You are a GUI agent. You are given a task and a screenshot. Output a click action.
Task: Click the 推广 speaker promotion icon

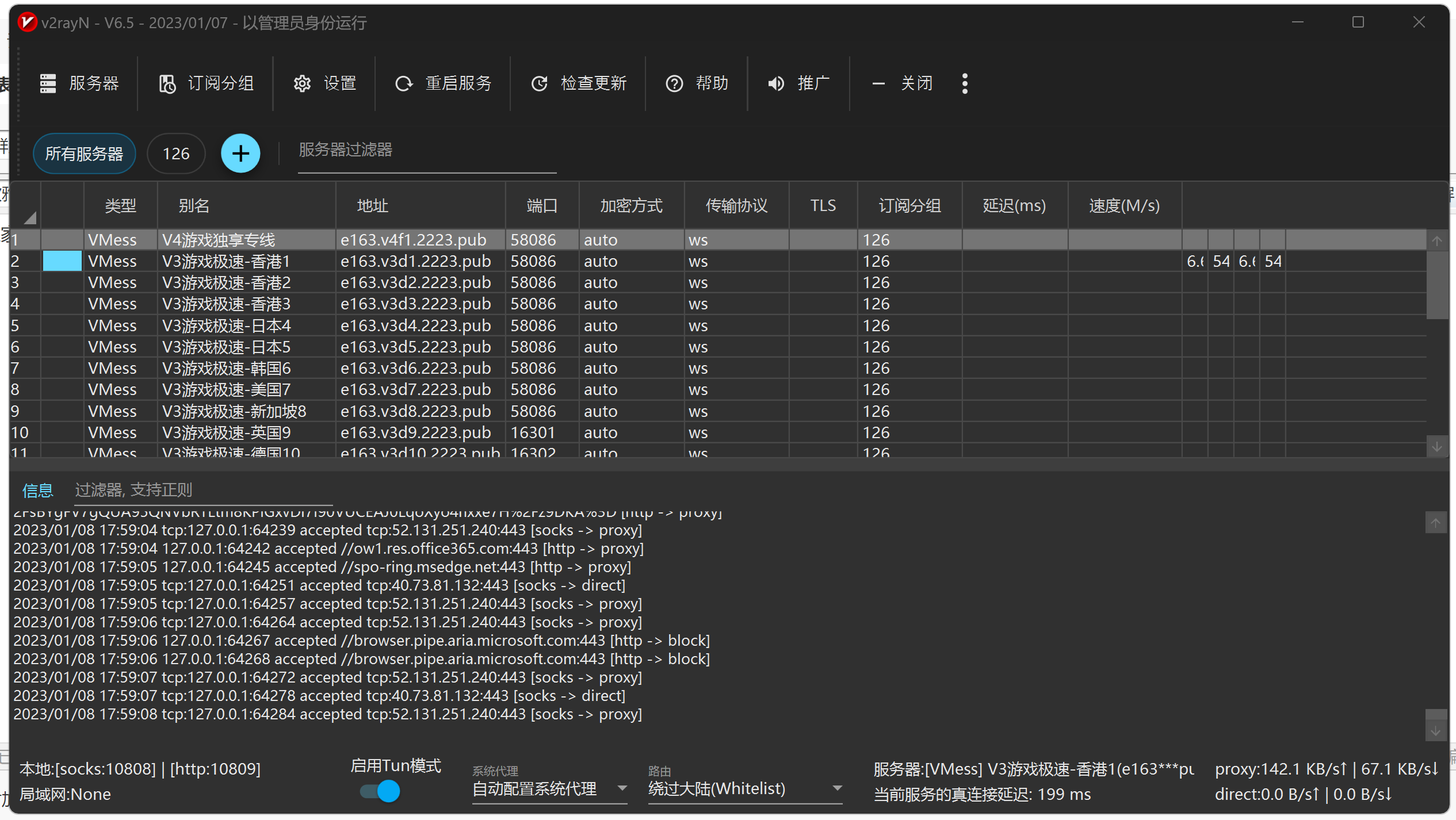776,83
